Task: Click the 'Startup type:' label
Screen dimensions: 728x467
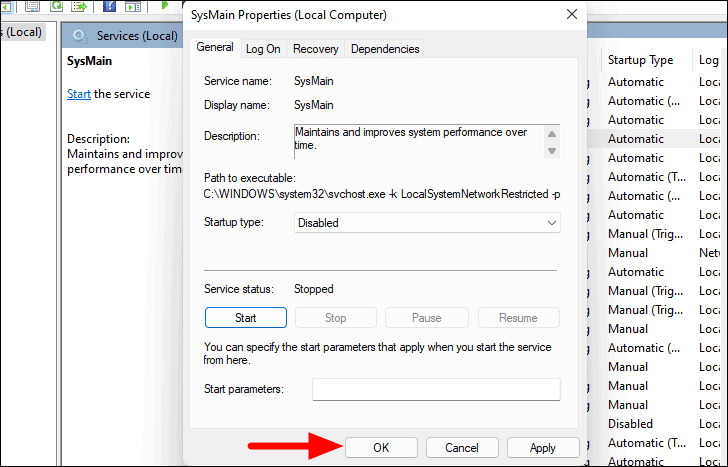Action: (x=234, y=222)
